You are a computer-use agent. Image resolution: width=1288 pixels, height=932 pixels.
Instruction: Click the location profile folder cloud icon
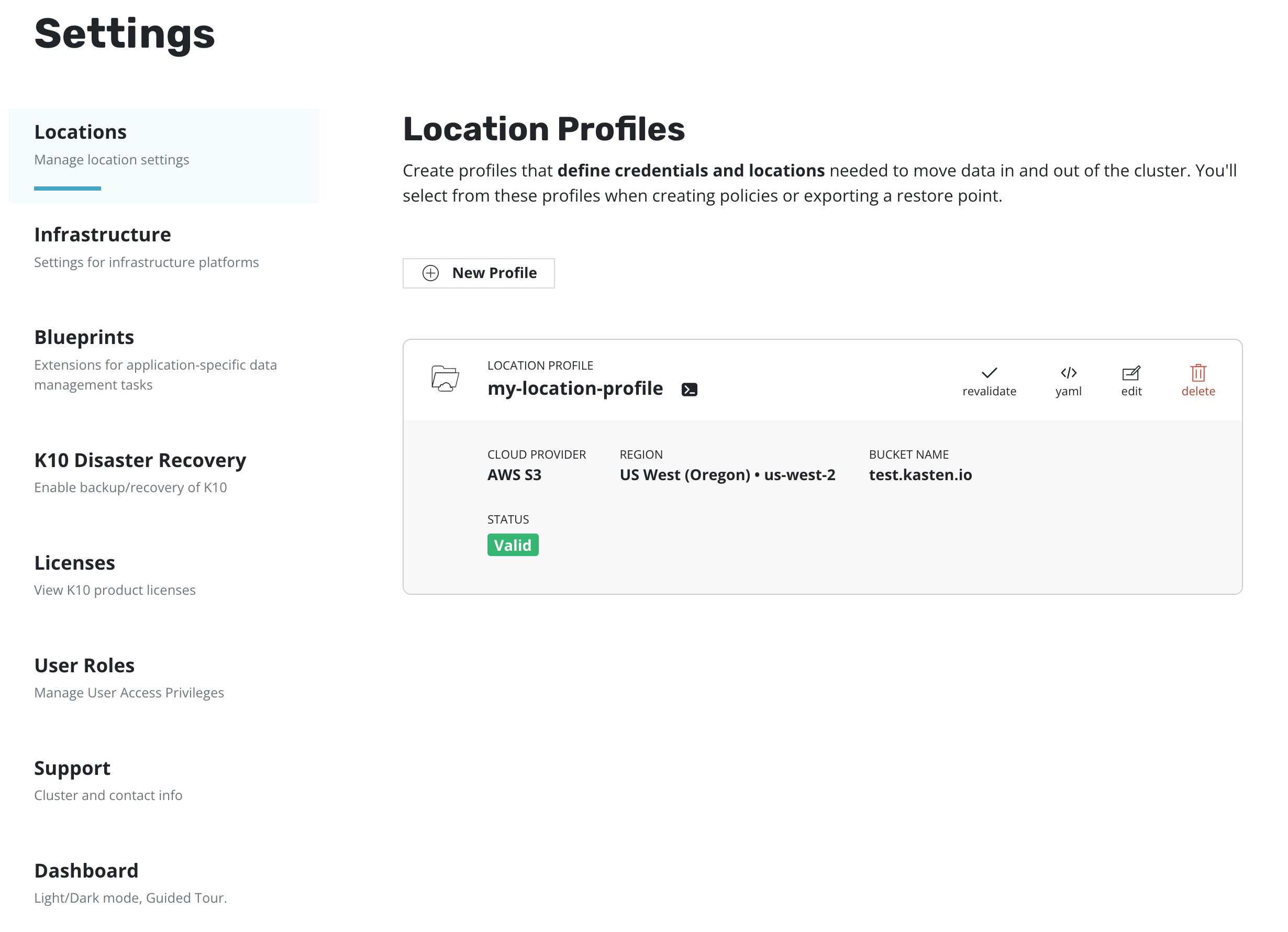click(445, 379)
